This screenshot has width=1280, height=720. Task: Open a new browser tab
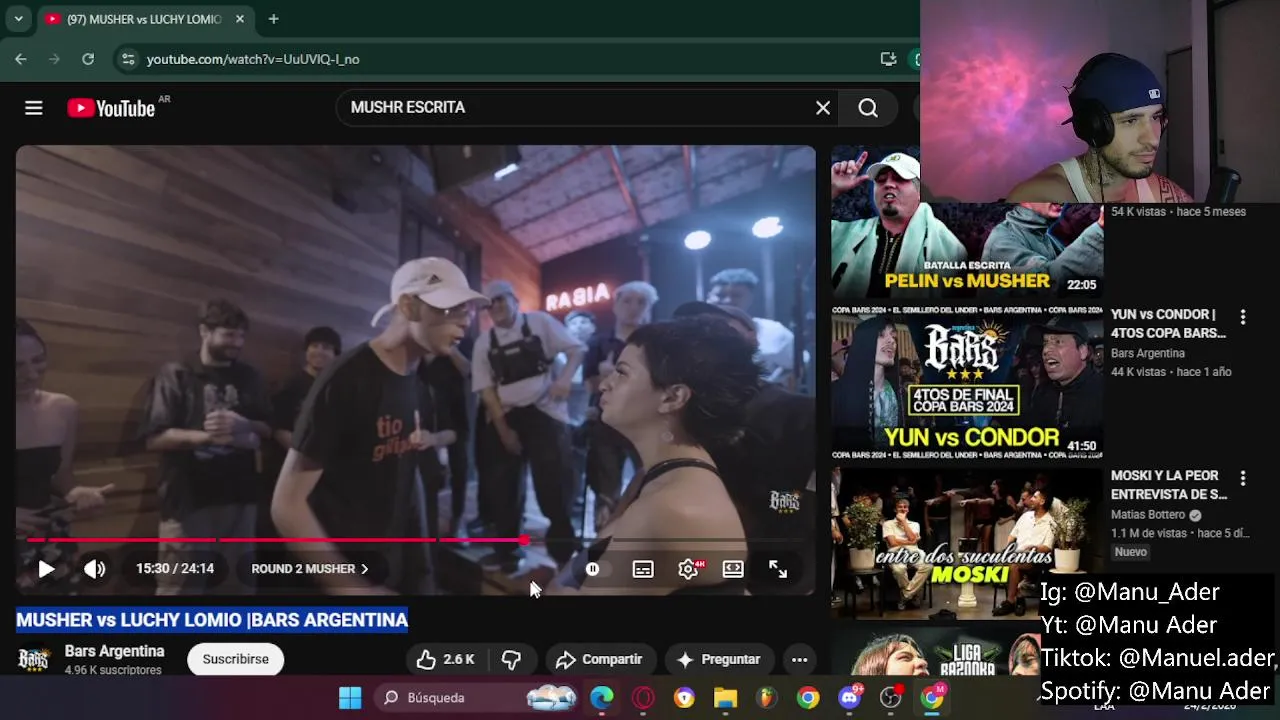pyautogui.click(x=273, y=19)
